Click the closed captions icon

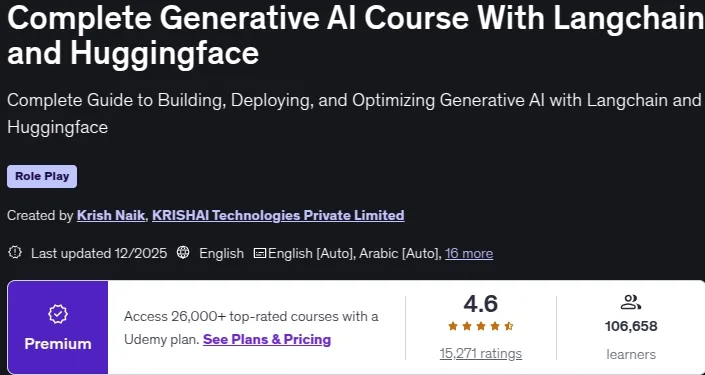pyautogui.click(x=260, y=253)
